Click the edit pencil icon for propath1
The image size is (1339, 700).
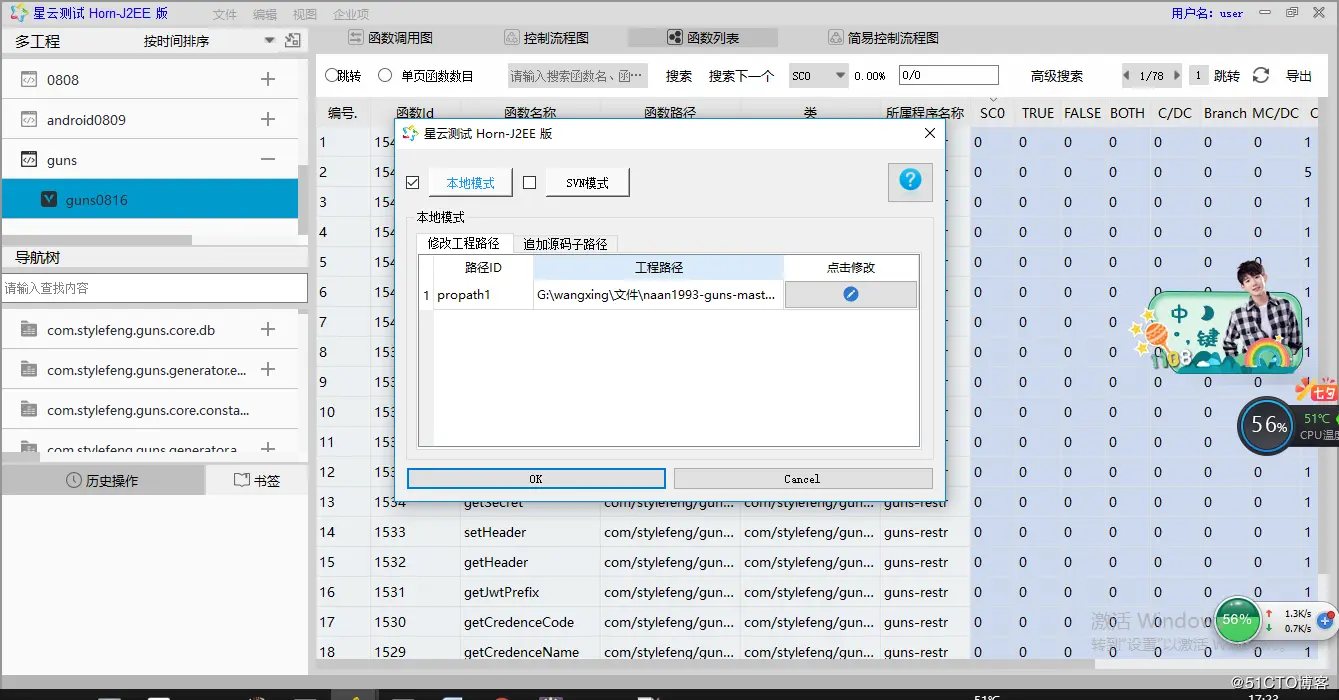(850, 294)
